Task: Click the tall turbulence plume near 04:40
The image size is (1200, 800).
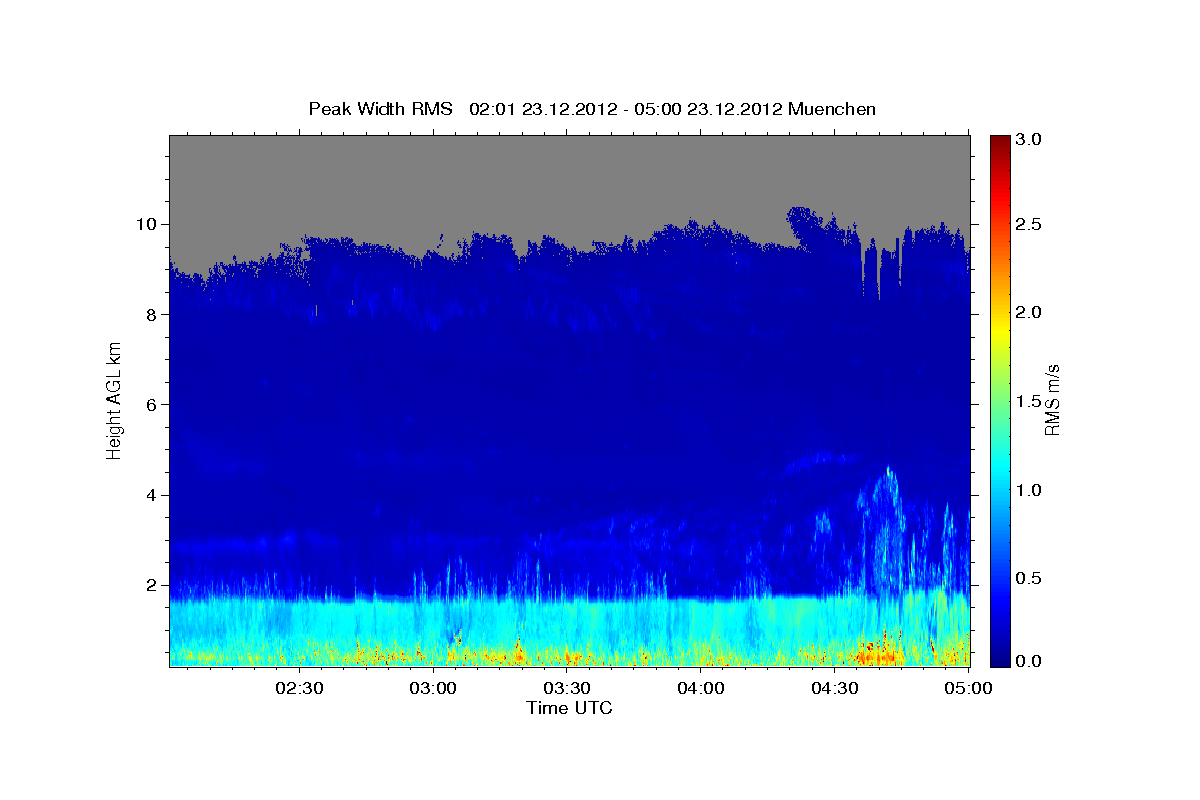Action: coord(886,530)
